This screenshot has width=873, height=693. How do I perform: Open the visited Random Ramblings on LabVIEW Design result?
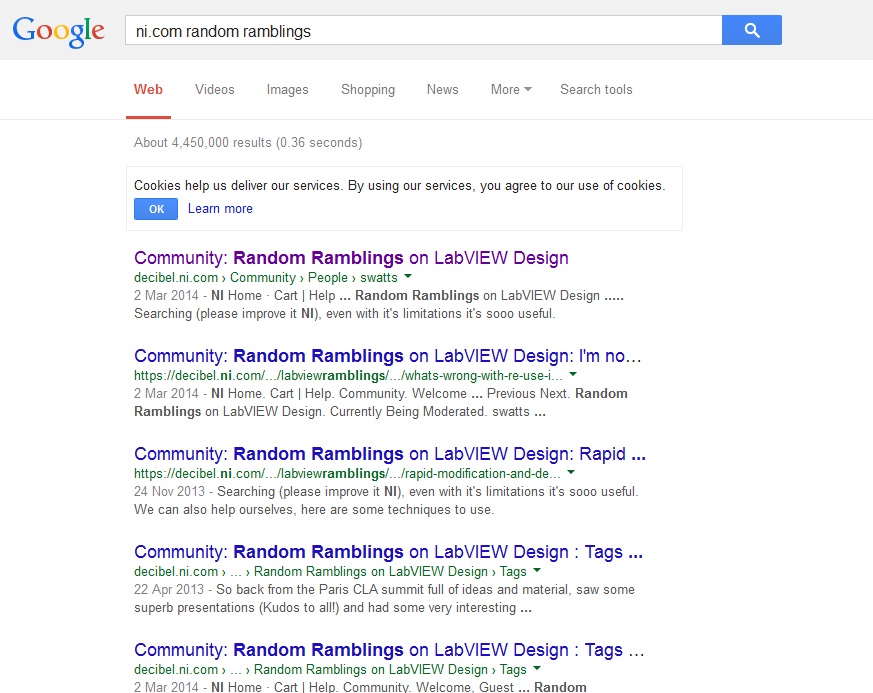click(x=351, y=258)
